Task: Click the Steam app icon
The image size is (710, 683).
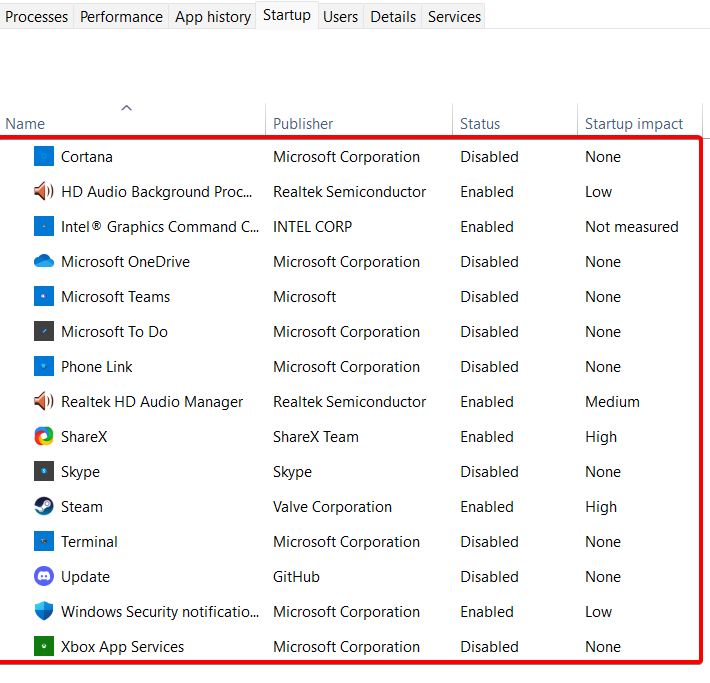Action: [x=44, y=507]
